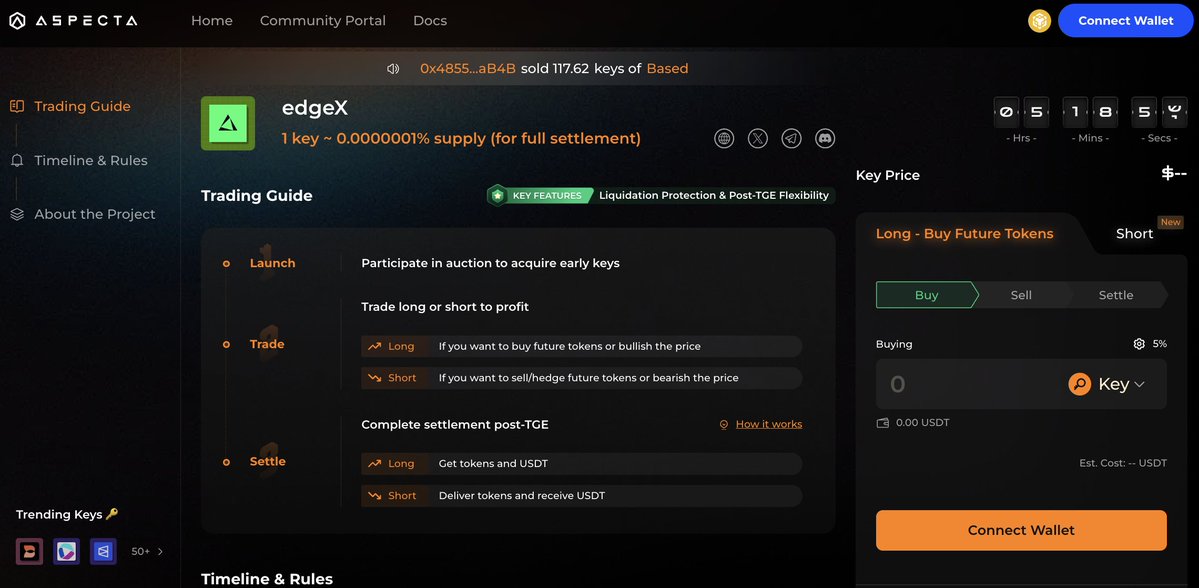
Task: Select the Settle step tab
Action: (1116, 295)
